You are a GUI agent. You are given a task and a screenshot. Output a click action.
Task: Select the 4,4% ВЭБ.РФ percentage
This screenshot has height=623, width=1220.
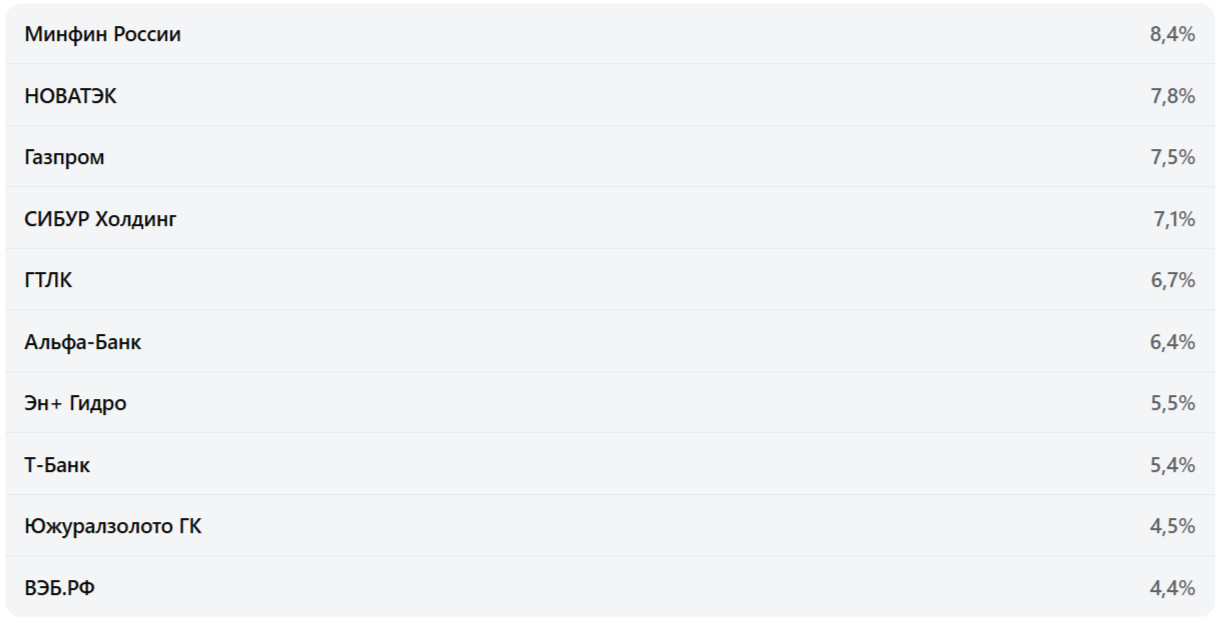[1172, 588]
